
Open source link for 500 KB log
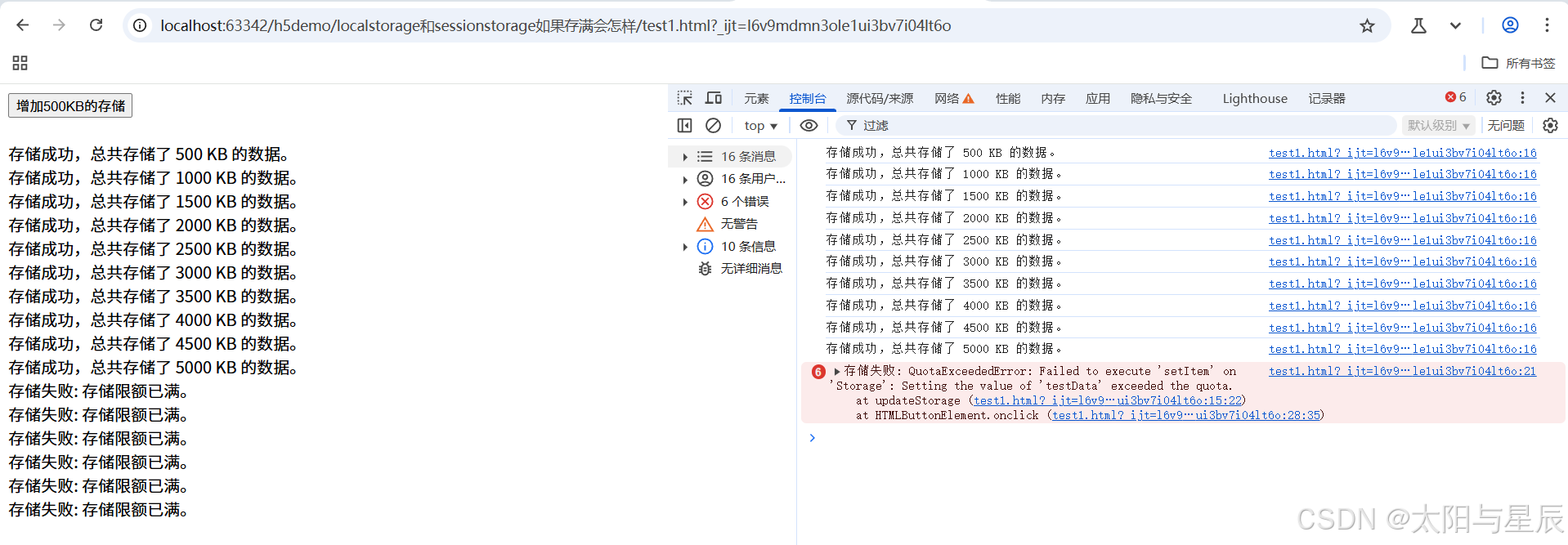coord(1402,153)
